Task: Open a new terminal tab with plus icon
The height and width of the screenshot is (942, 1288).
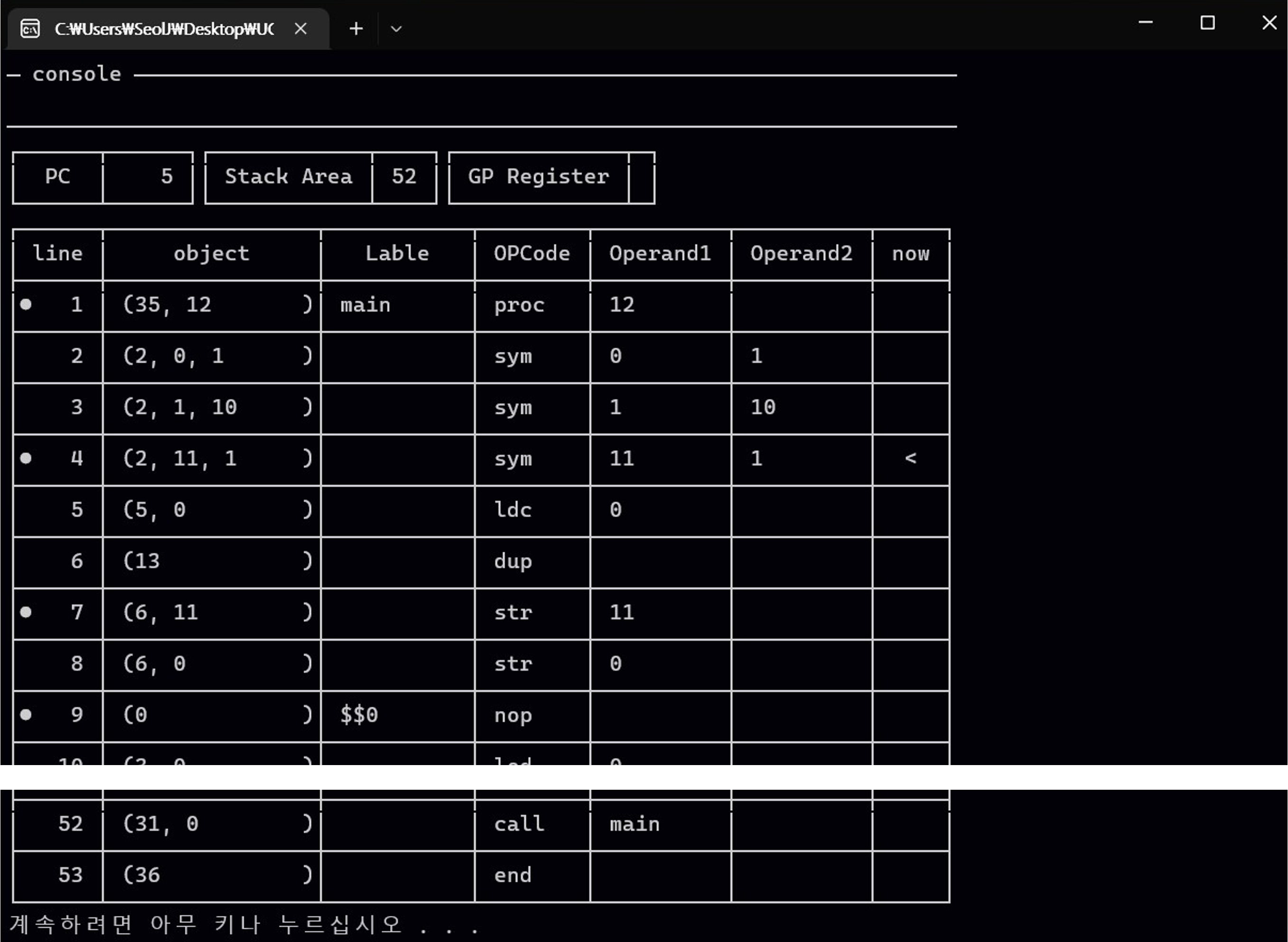Action: click(x=355, y=28)
